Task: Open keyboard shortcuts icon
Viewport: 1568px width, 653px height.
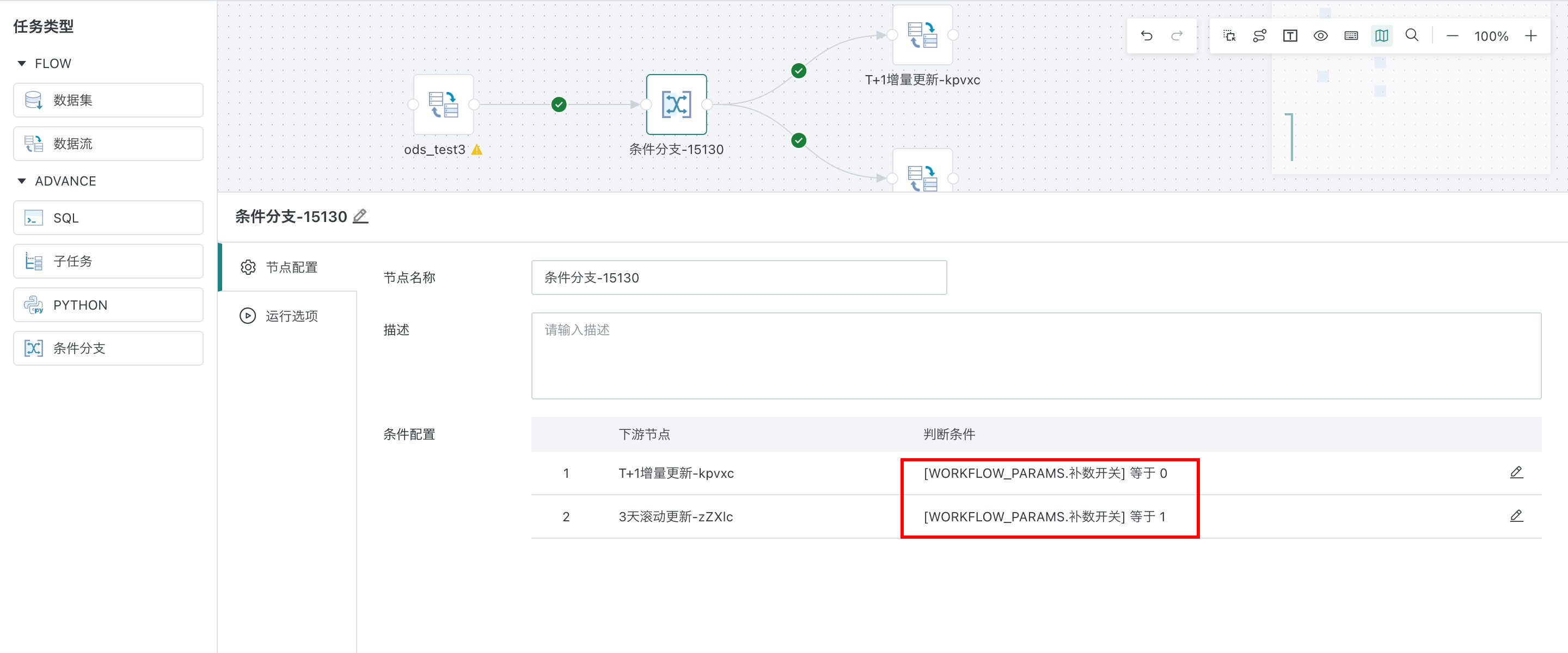Action: [x=1351, y=36]
